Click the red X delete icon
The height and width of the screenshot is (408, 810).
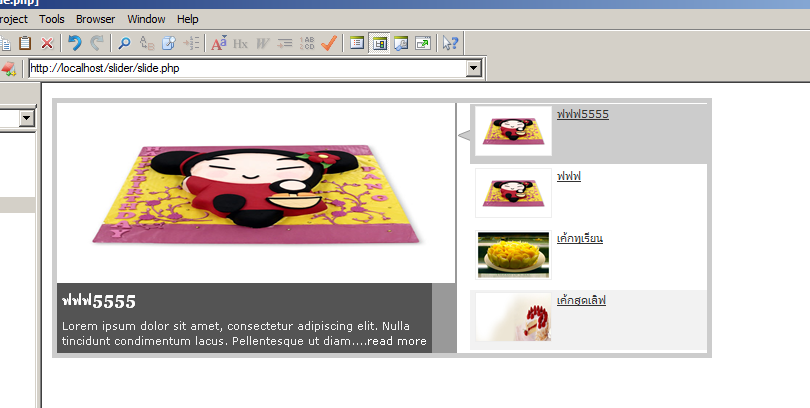point(47,43)
